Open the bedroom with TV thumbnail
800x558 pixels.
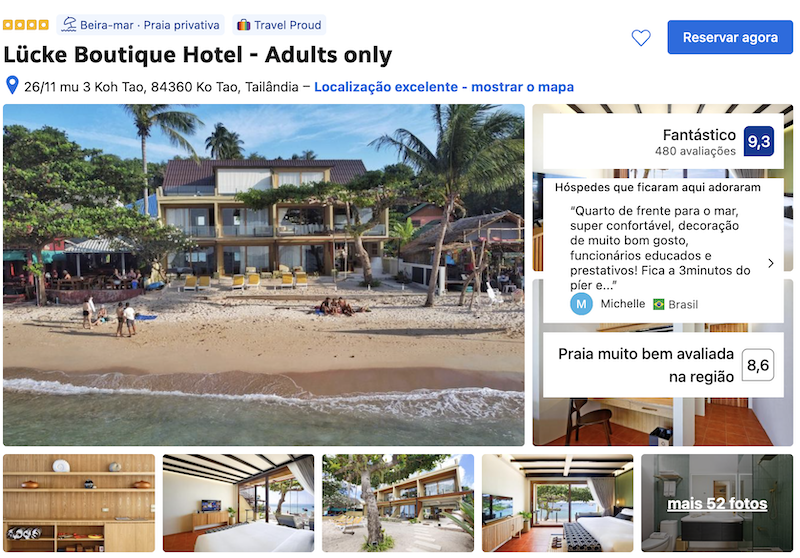click(239, 503)
